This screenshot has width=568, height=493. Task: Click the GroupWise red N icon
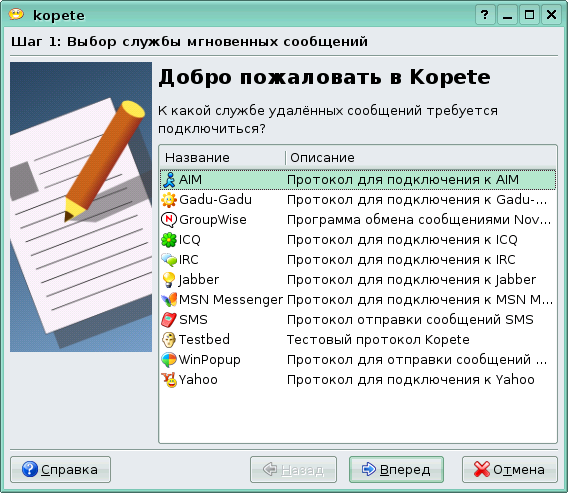(x=169, y=220)
